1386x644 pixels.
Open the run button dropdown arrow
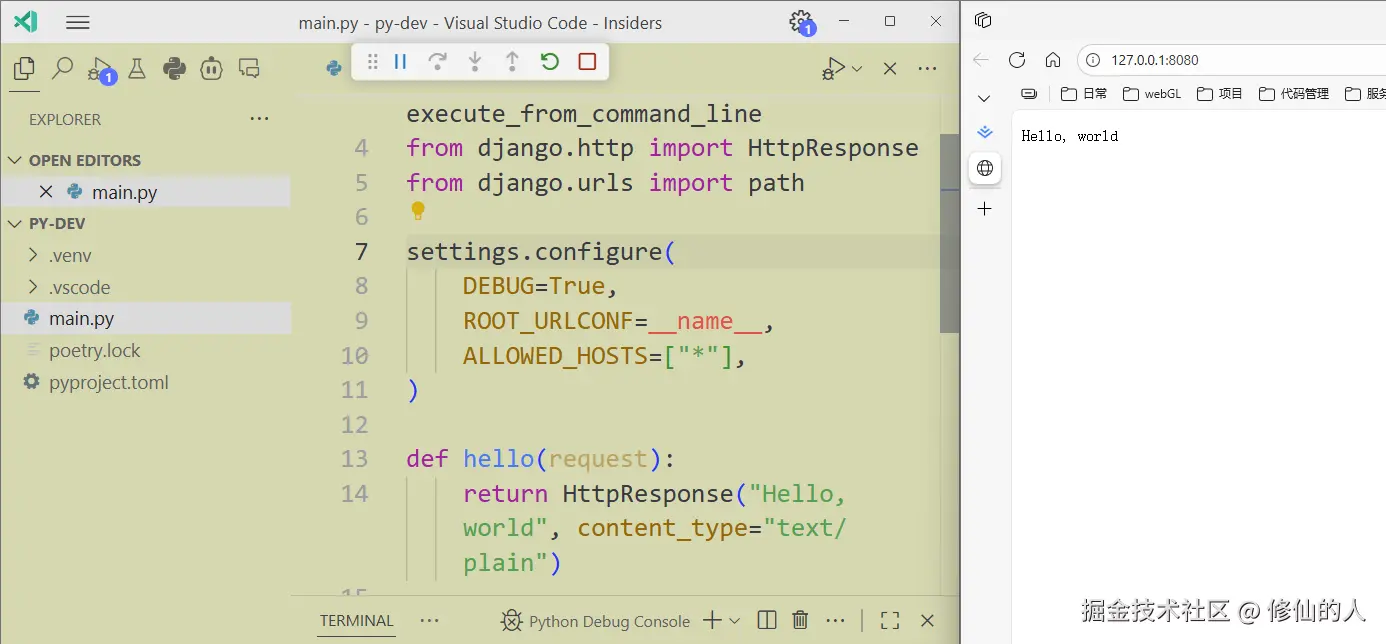[857, 68]
